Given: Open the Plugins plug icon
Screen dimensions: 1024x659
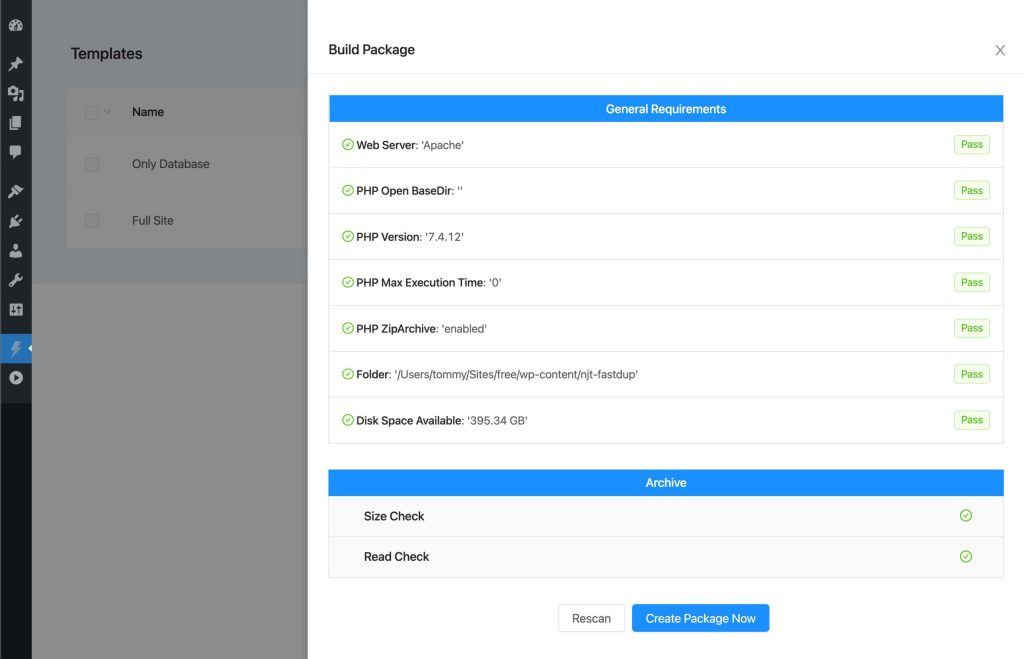Looking at the screenshot, I should (x=15, y=221).
